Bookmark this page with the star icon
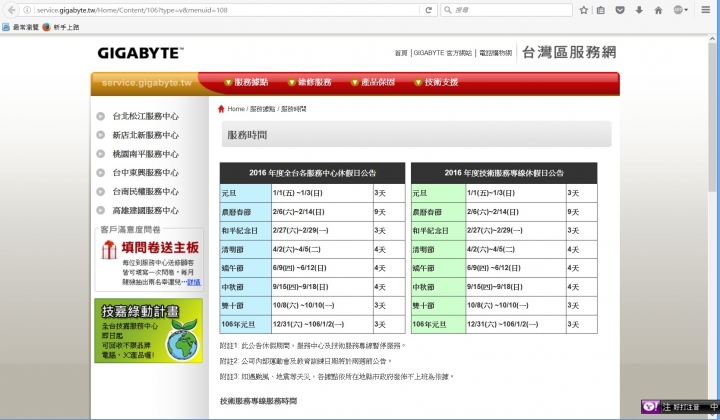This screenshot has width=720, height=420. point(584,10)
